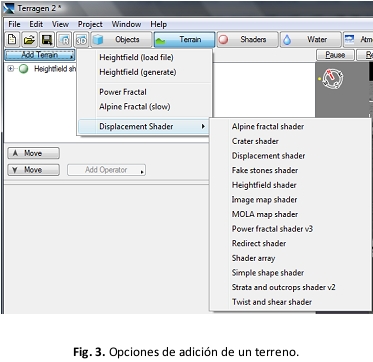Click the render view R toolbar icon
The width and height of the screenshot is (373, 362).
(64, 40)
